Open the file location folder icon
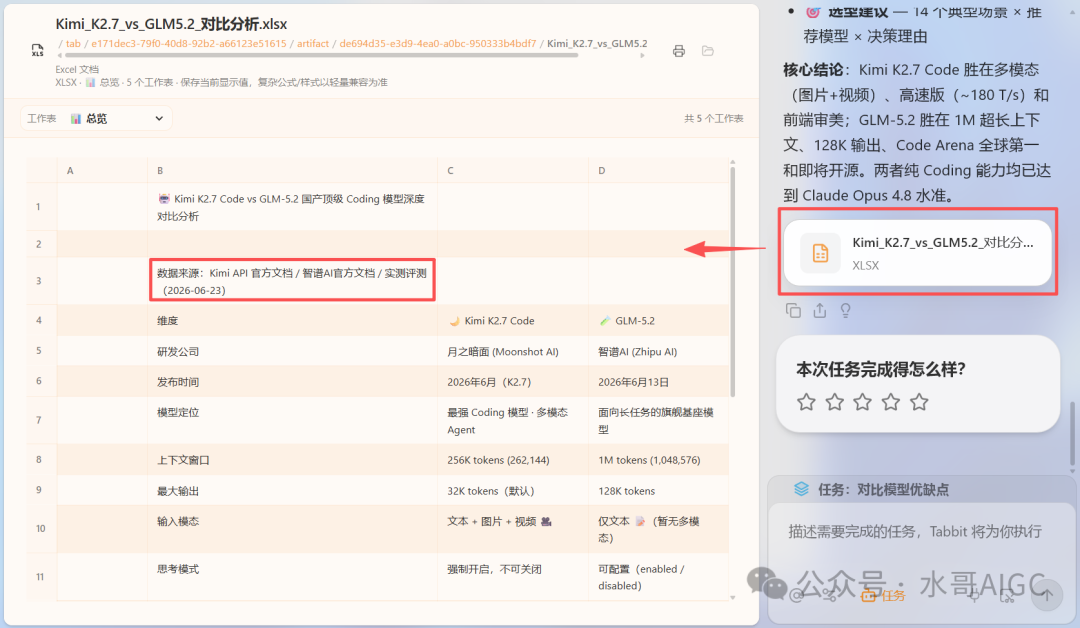Image resolution: width=1080 pixels, height=628 pixels. point(707,51)
